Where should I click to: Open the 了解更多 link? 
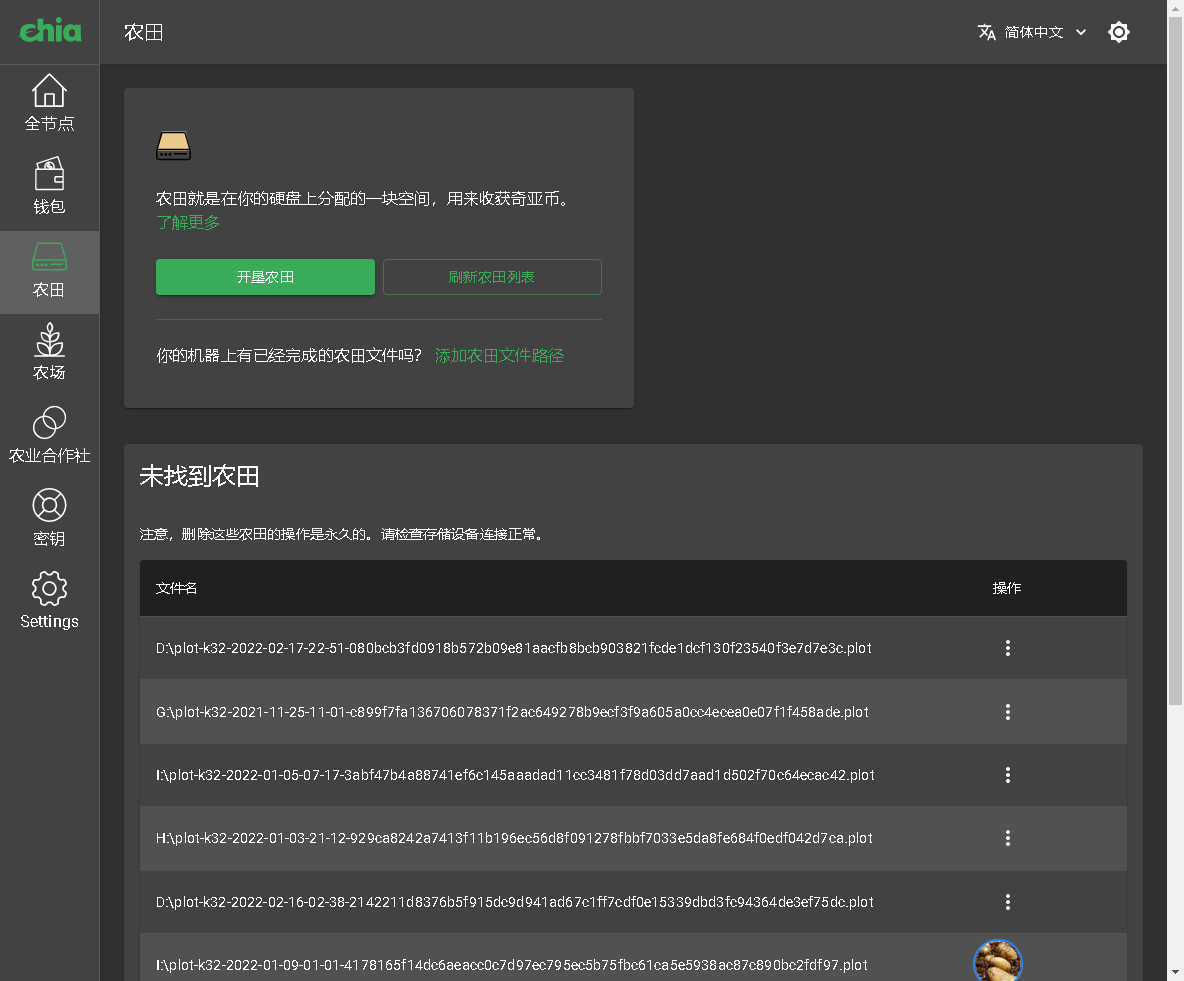[x=188, y=223]
